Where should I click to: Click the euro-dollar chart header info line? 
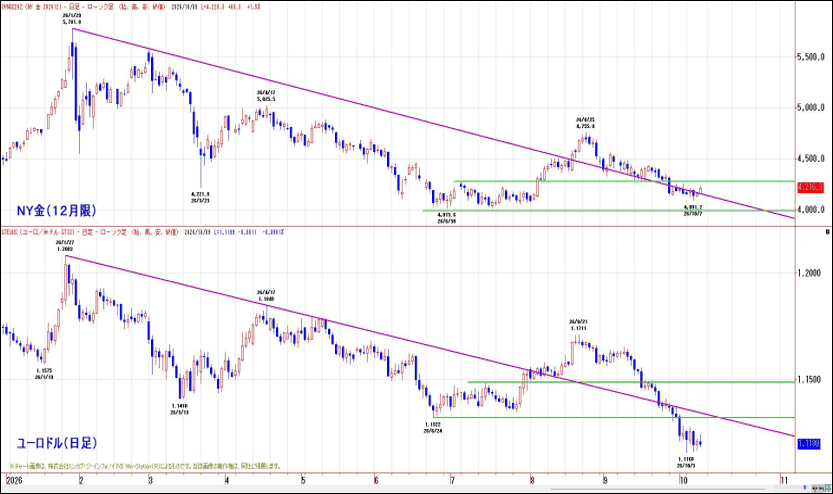click(143, 232)
